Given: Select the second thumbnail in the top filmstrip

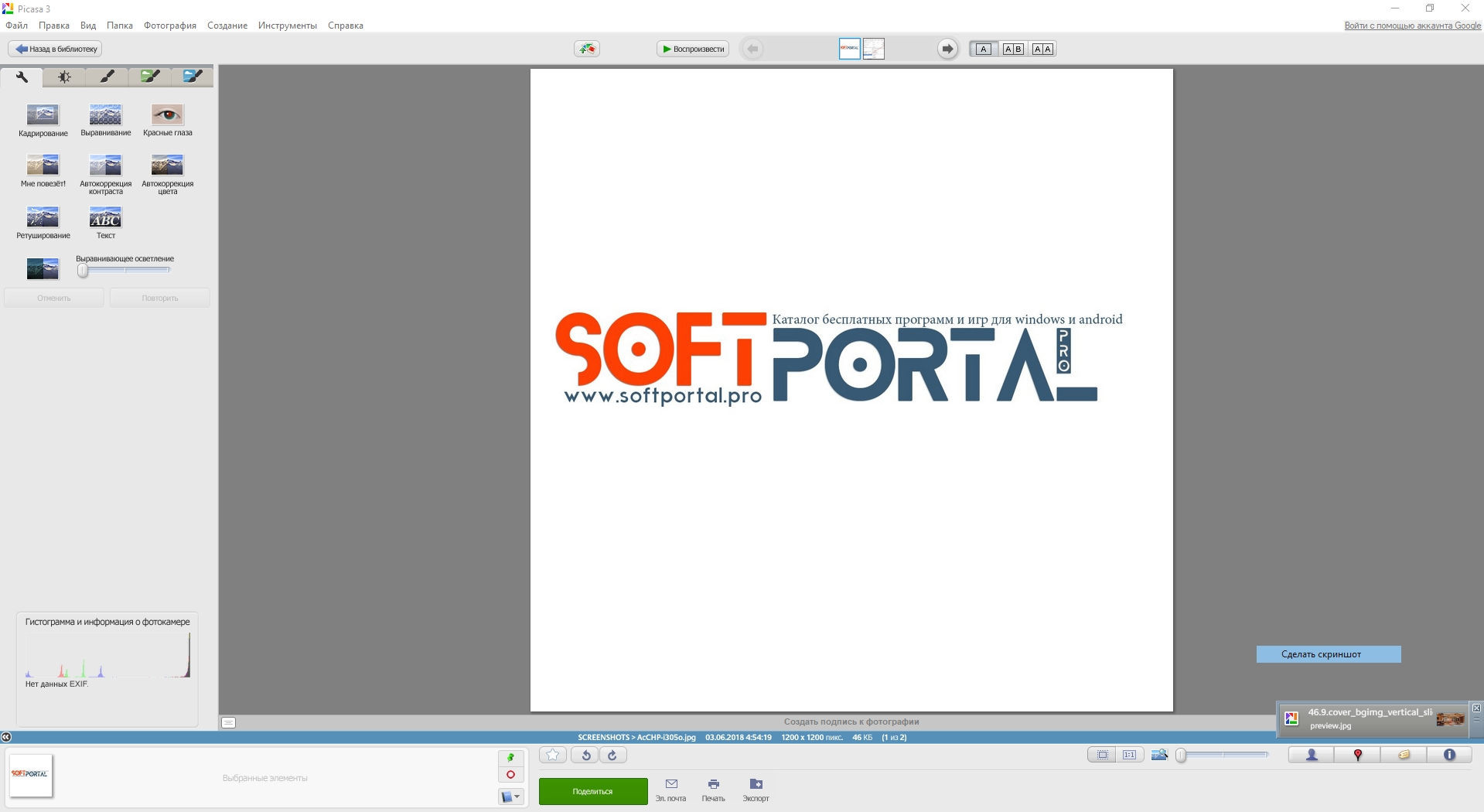Looking at the screenshot, I should (874, 49).
